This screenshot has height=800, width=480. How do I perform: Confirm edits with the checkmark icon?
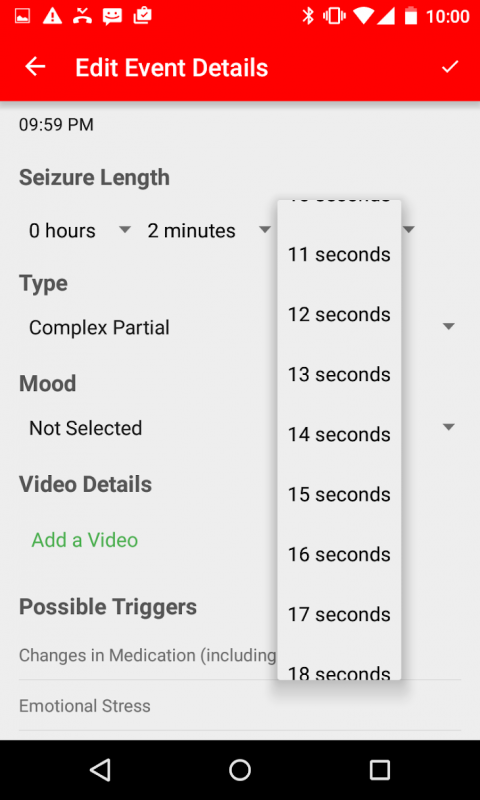[x=450, y=67]
